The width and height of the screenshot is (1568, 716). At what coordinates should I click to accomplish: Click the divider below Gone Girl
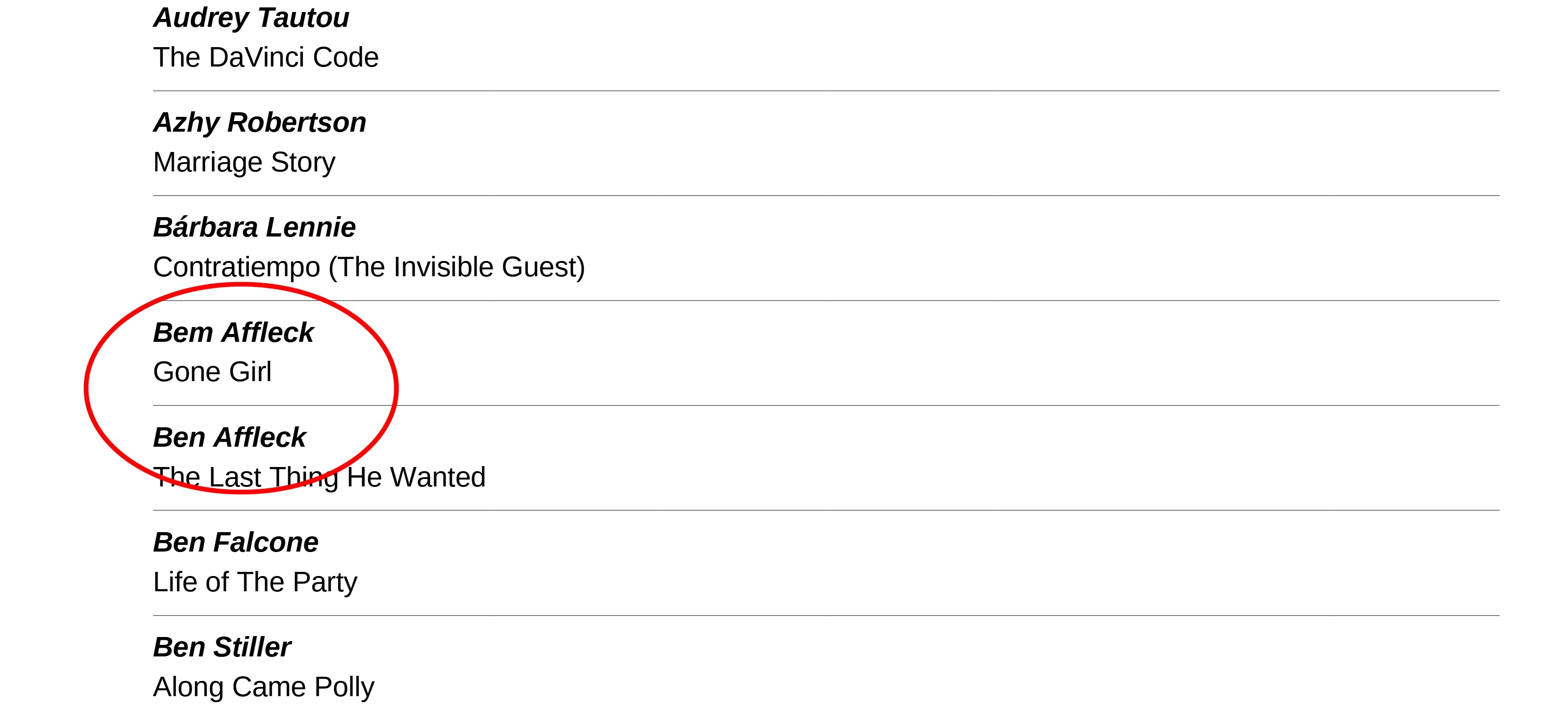pyautogui.click(x=826, y=406)
